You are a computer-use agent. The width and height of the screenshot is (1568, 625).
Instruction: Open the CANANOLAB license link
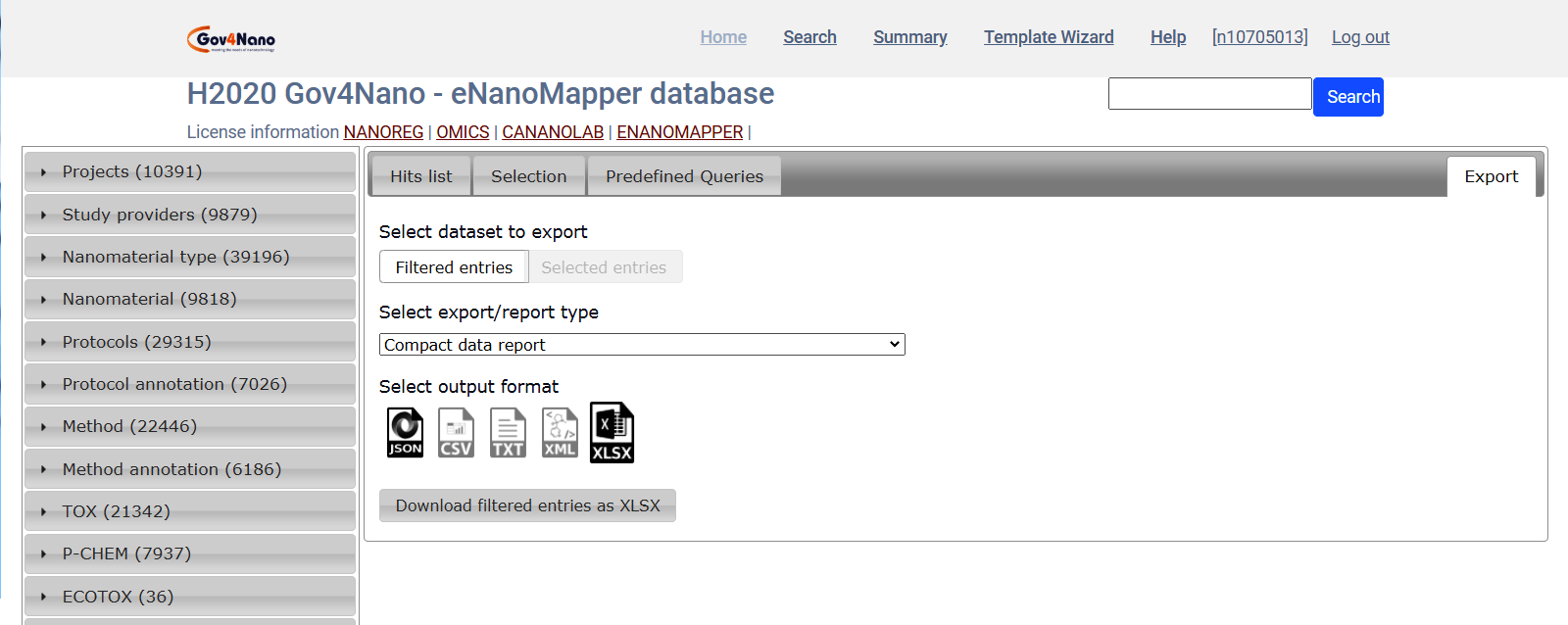[553, 132]
